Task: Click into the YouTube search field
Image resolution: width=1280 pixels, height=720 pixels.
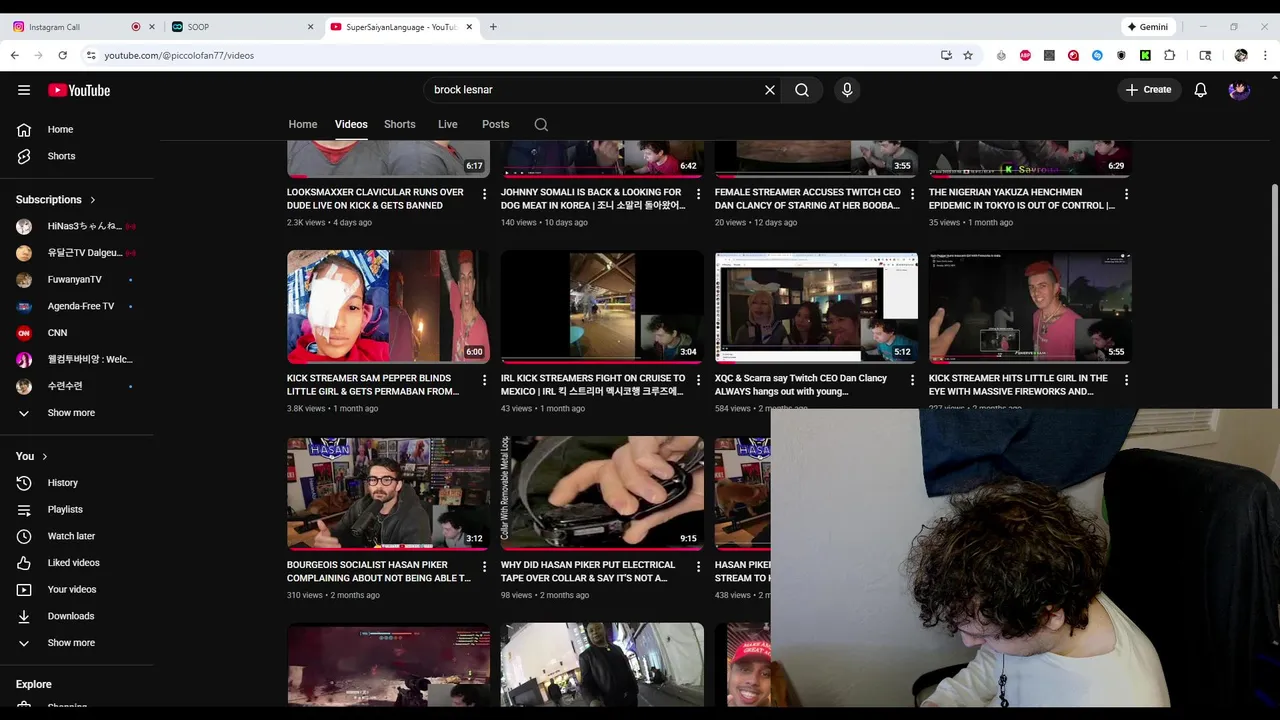Action: tap(595, 90)
